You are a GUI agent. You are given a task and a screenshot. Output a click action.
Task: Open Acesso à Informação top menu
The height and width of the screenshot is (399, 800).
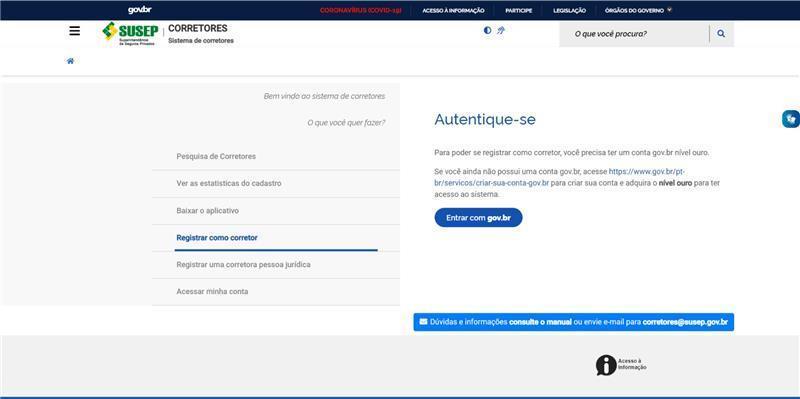(453, 10)
